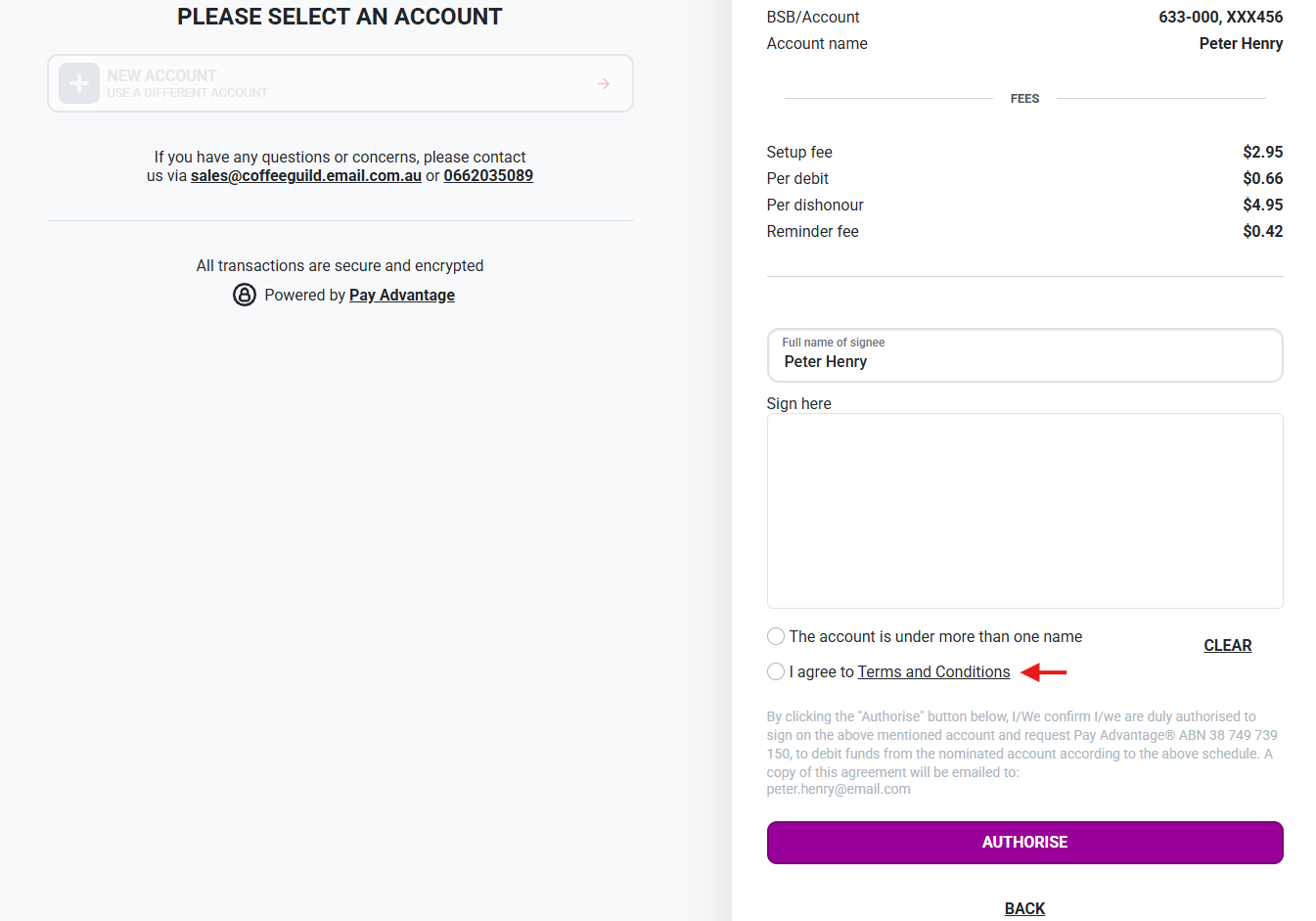Select the Use a Different Account text
The height and width of the screenshot is (921, 1316).
click(x=187, y=93)
